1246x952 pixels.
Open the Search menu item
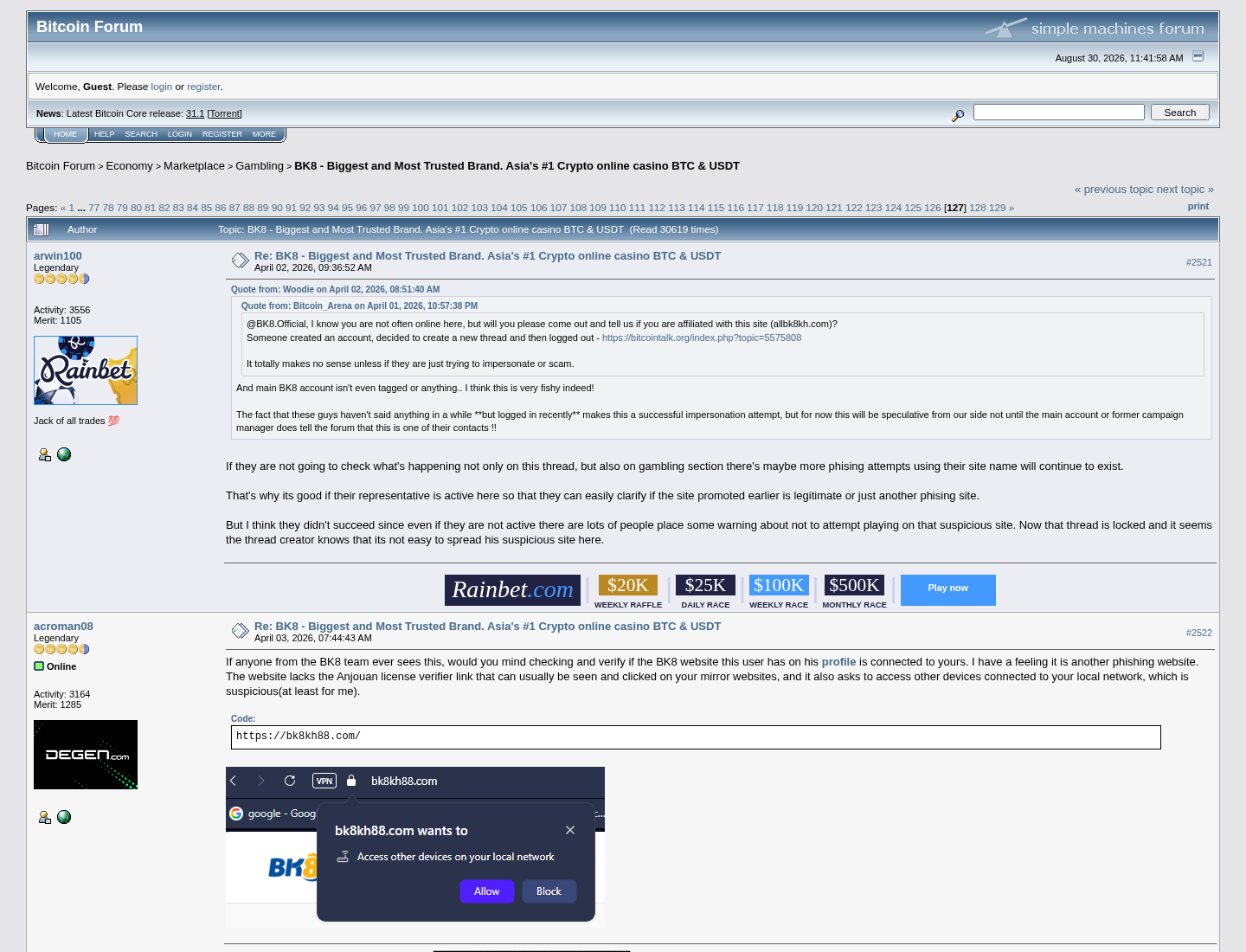coord(141,134)
